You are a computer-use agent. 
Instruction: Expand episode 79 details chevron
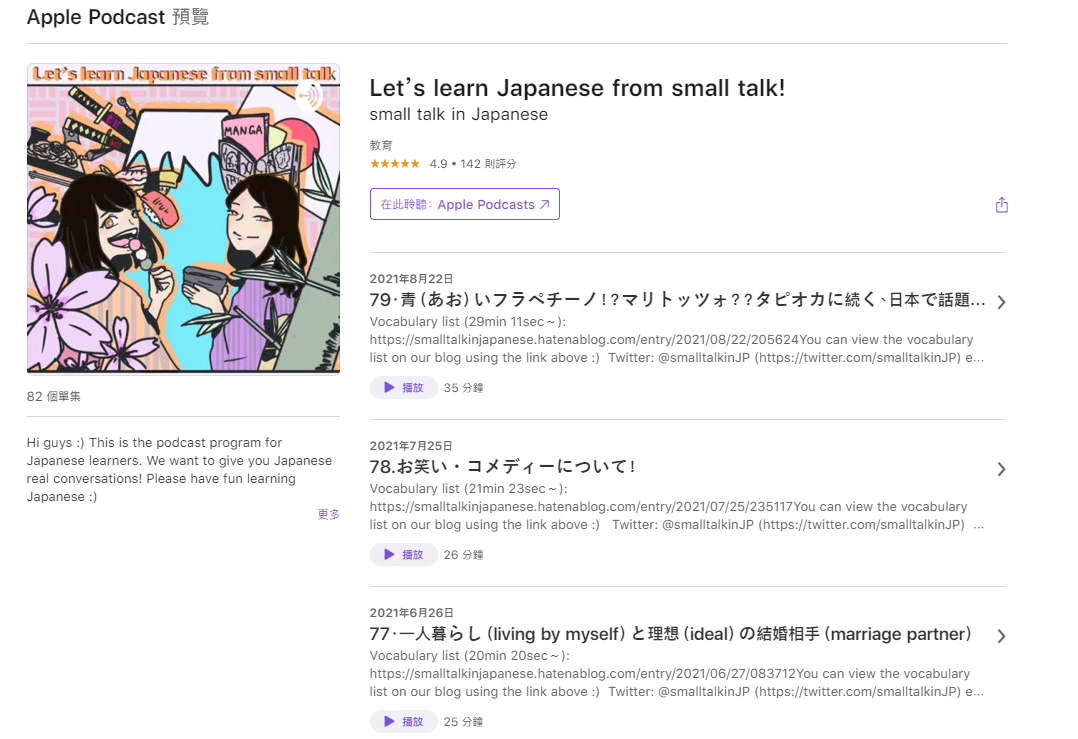click(x=1001, y=302)
